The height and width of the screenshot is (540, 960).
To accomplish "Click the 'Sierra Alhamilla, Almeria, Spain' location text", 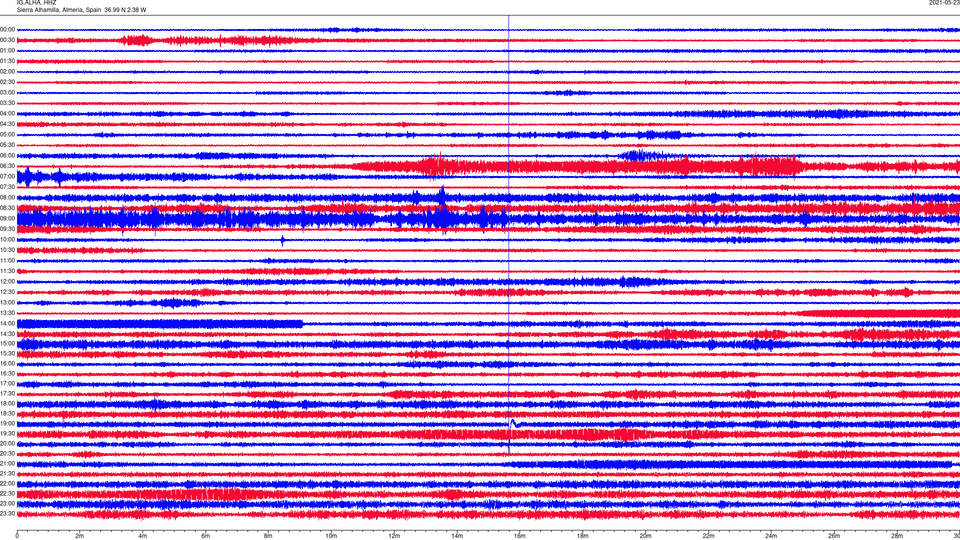I will point(59,10).
